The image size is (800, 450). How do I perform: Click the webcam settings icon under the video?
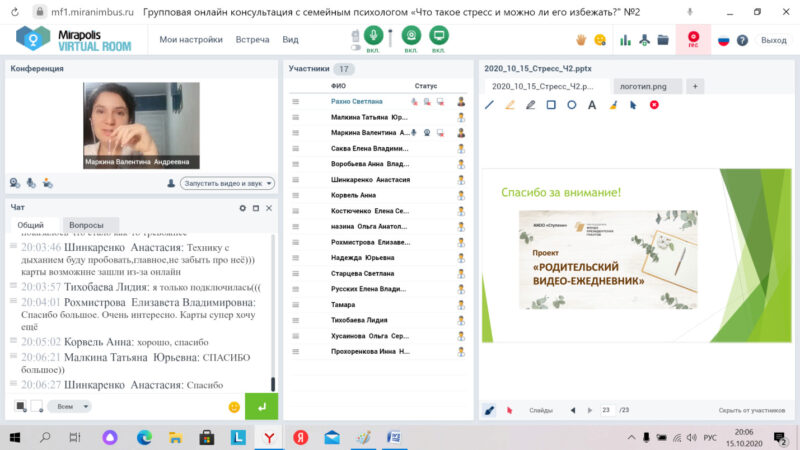click(x=15, y=183)
